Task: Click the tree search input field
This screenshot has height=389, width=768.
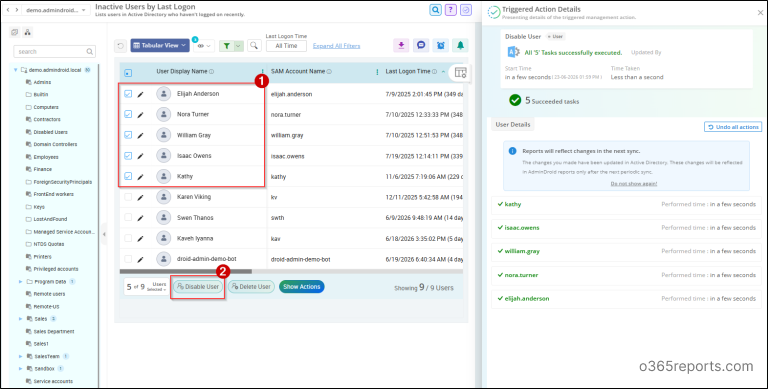Action: click(54, 51)
